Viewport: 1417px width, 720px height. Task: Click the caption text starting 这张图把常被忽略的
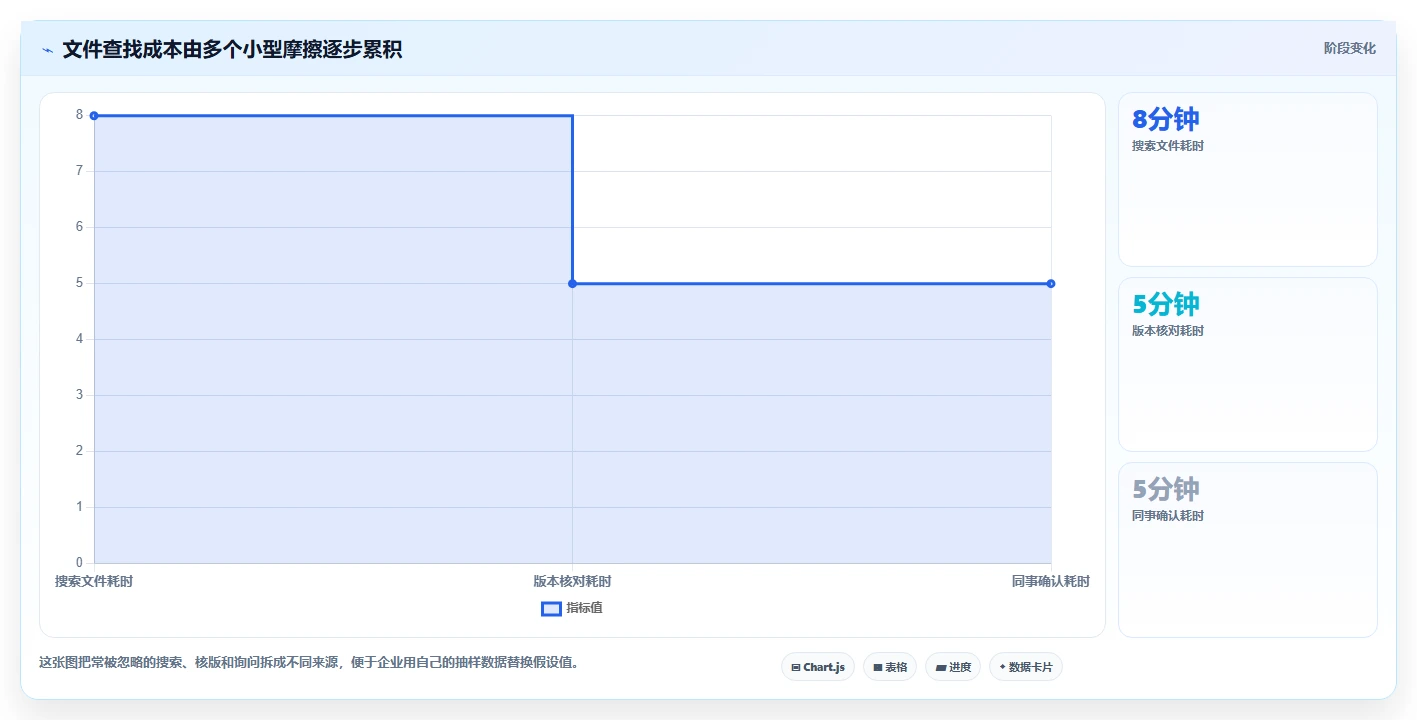coord(309,662)
